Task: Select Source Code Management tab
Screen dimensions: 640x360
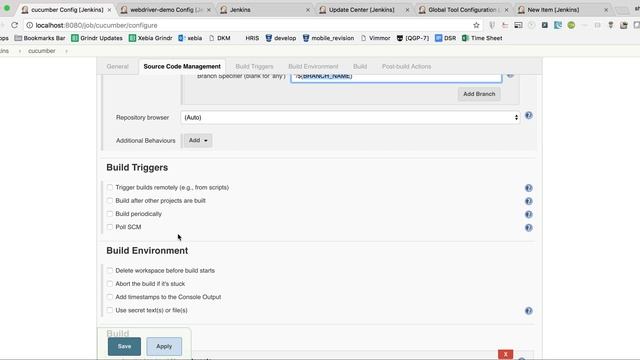Action: 182,67
